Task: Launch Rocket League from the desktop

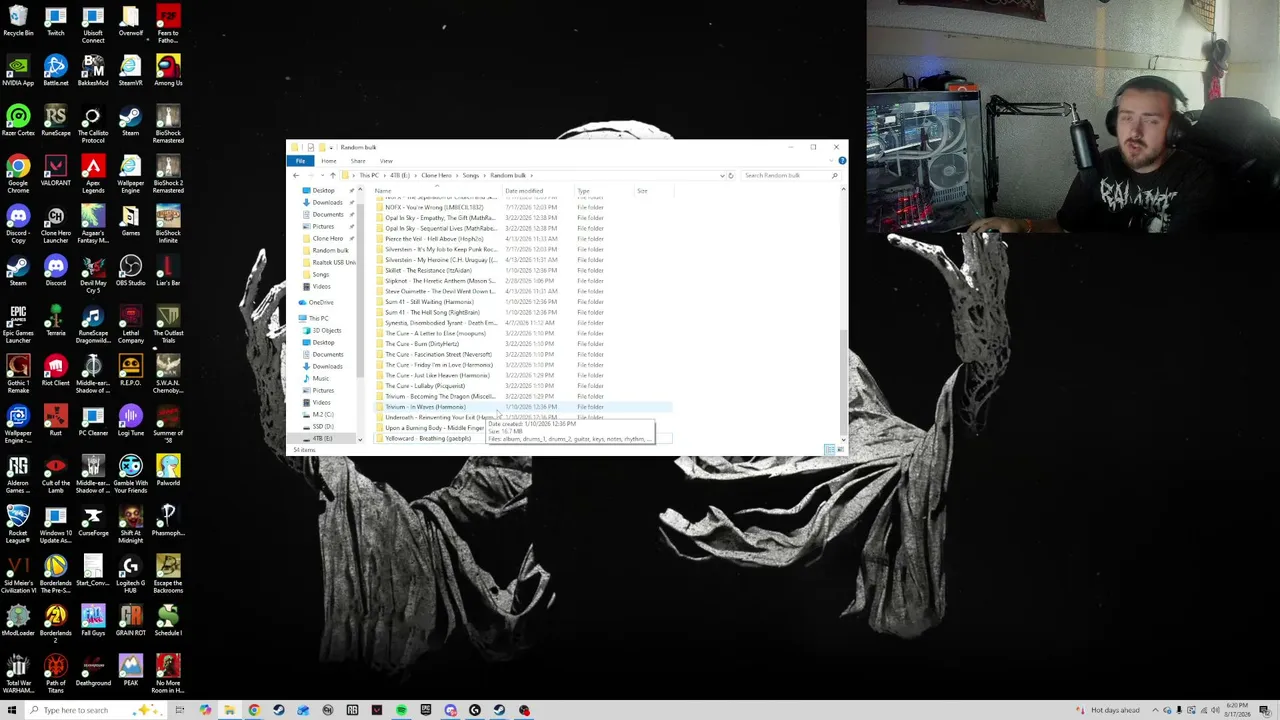Action: click(18, 524)
